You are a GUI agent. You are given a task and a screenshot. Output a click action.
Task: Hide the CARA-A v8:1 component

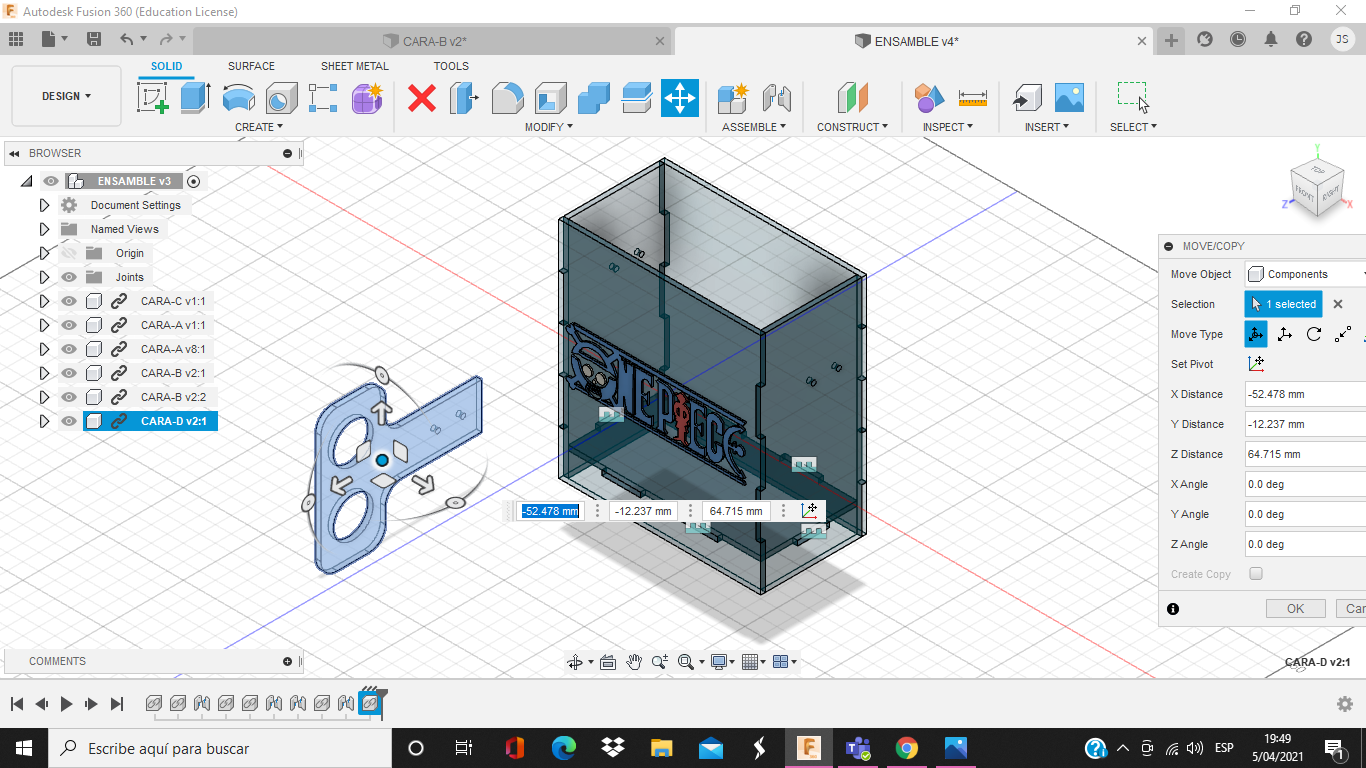tap(69, 349)
